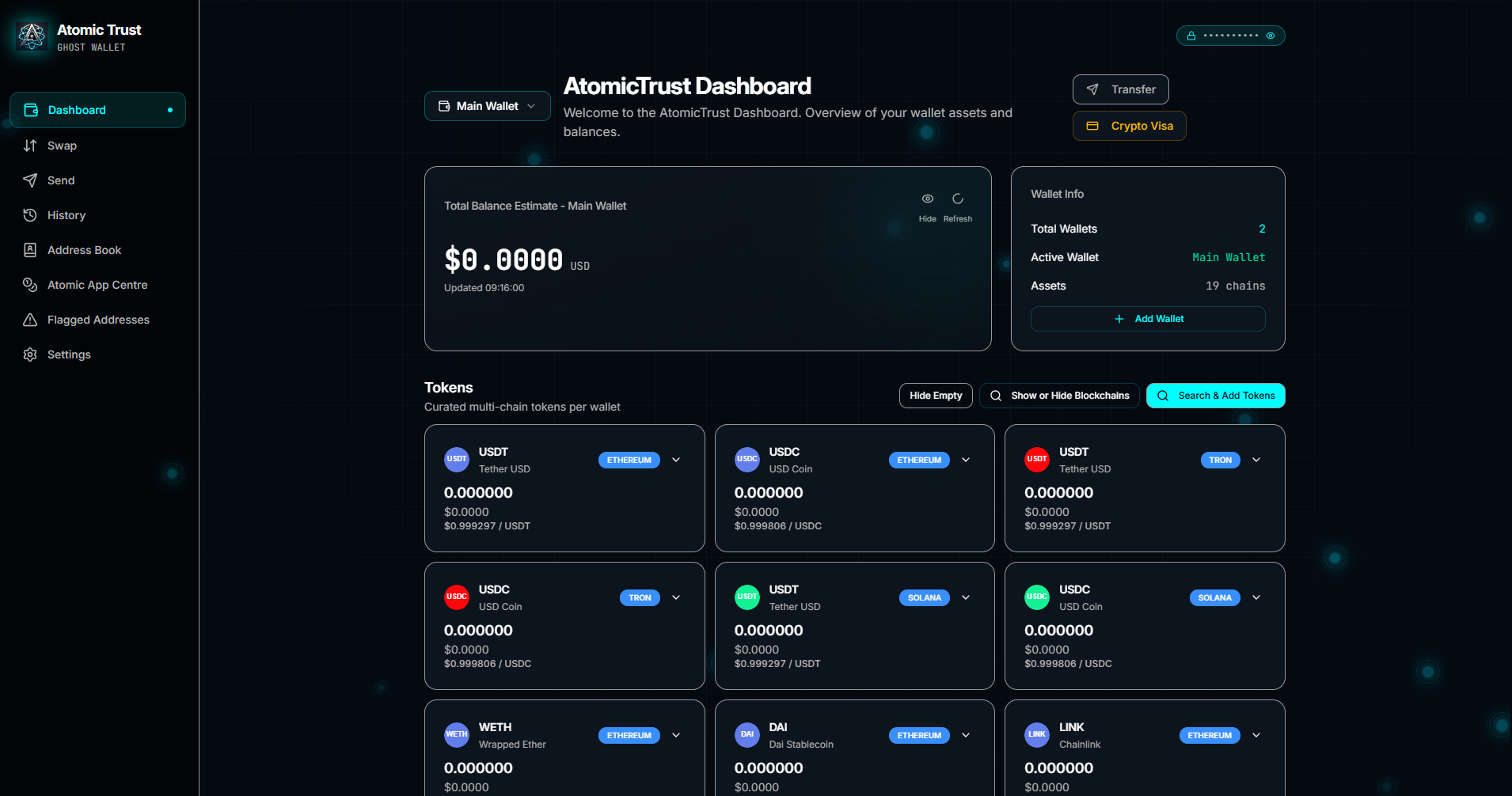
Task: Expand the USDT Ethereum card chevron
Action: 676,460
